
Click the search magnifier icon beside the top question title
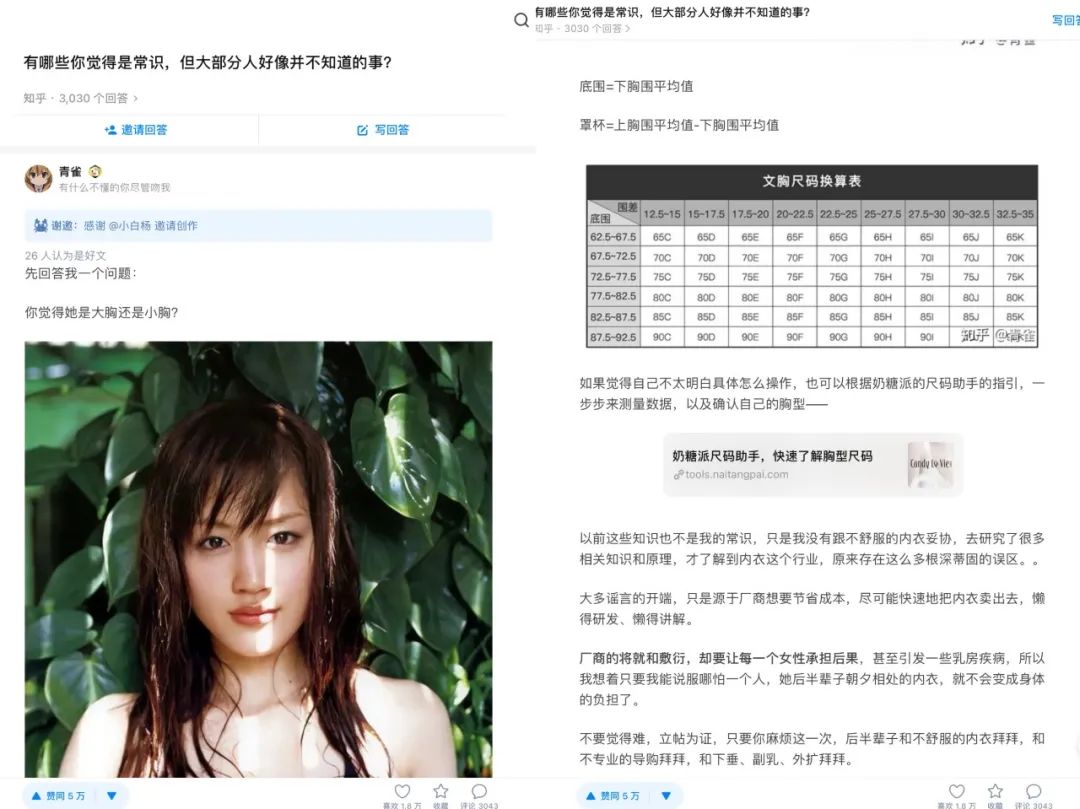521,20
